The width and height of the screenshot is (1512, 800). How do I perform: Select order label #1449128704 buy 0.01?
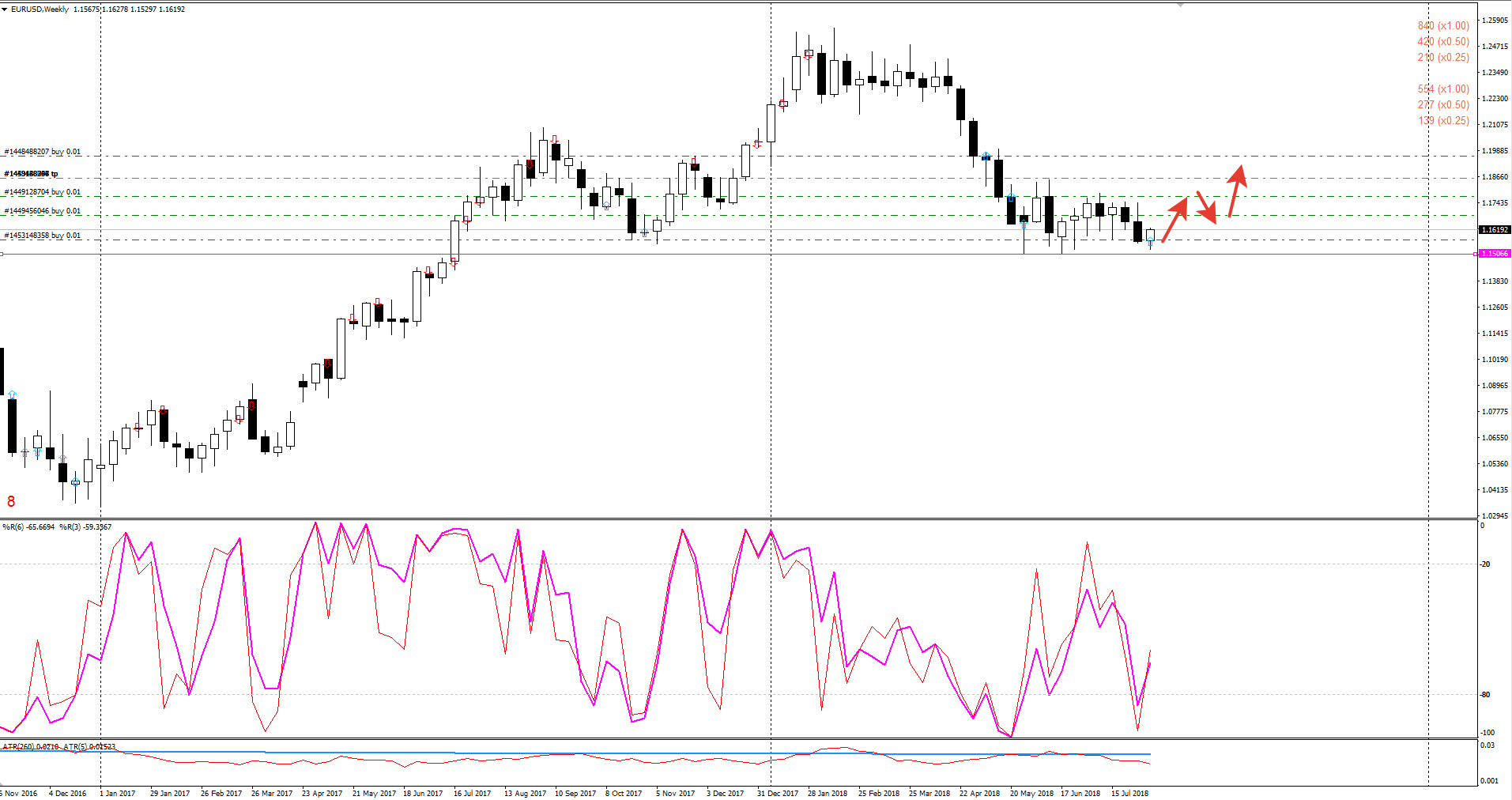[43, 192]
